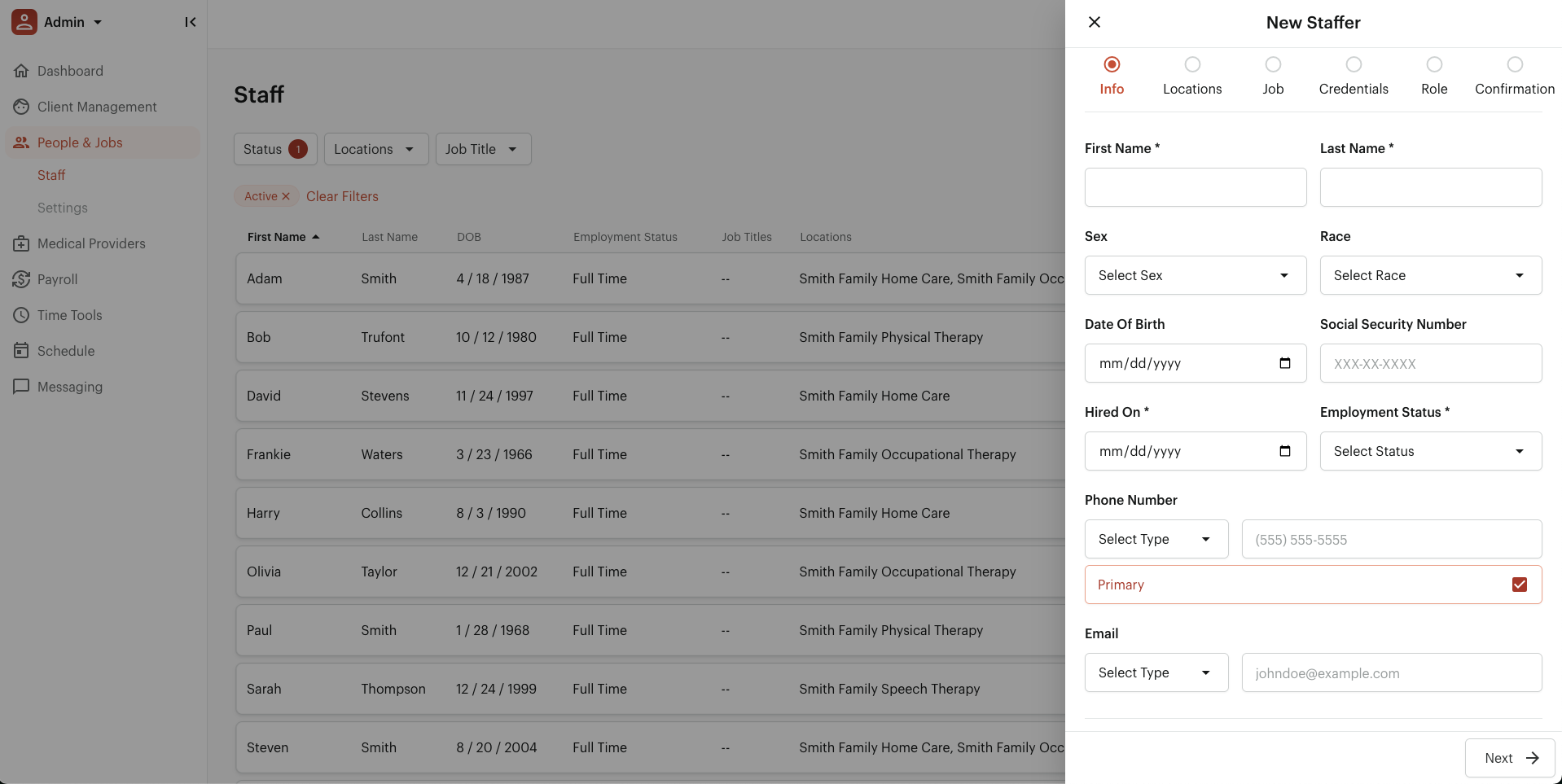
Task: Click the First Name input field
Action: (1195, 187)
